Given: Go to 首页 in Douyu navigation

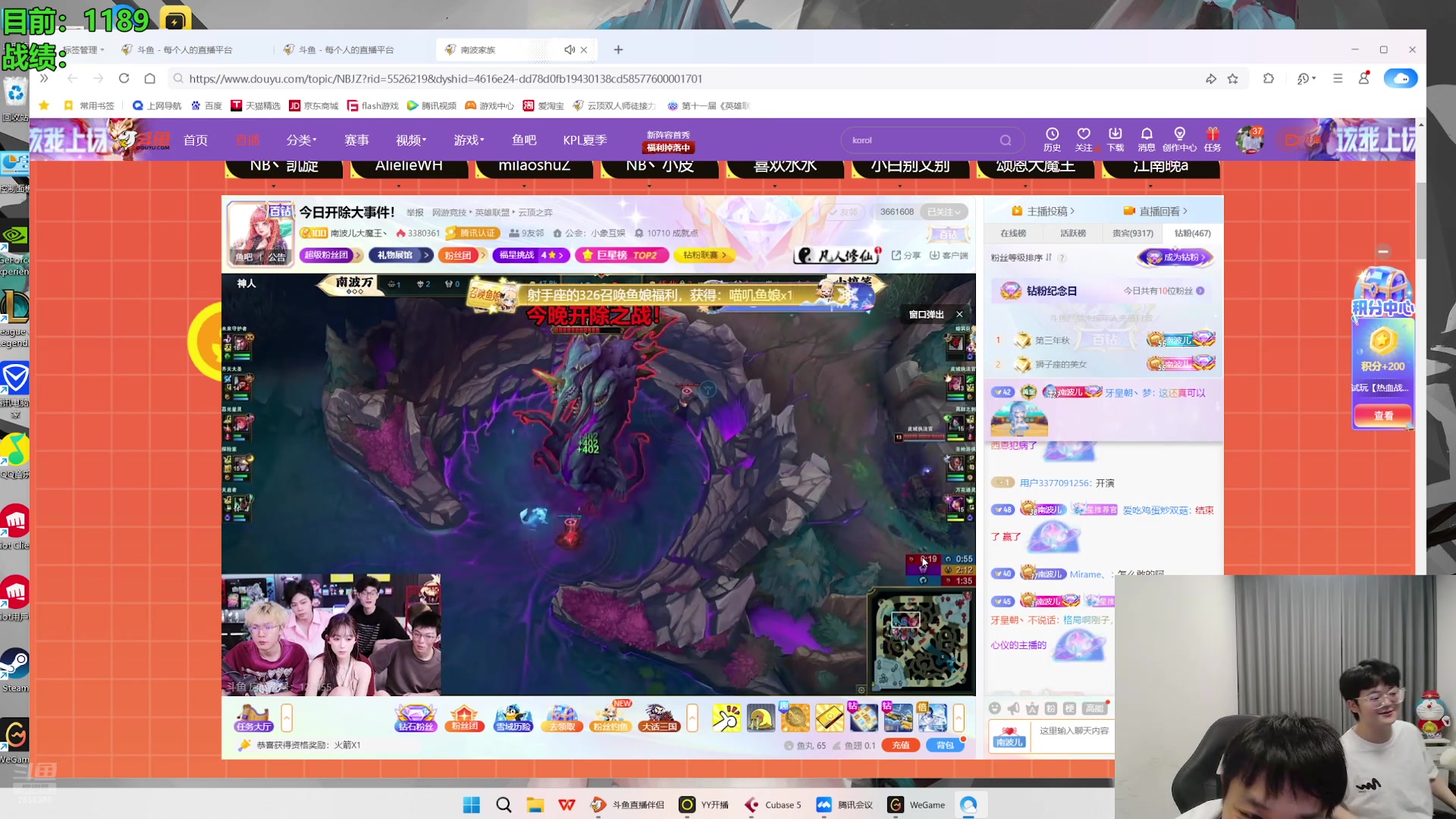Looking at the screenshot, I should point(196,140).
